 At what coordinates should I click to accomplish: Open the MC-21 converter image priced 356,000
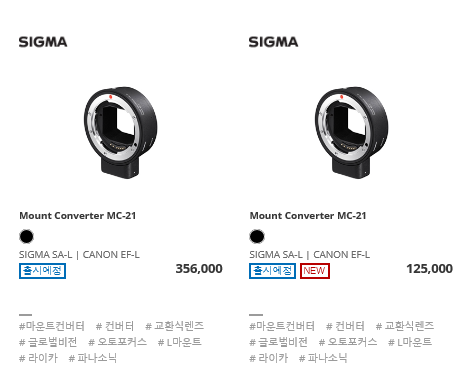pyautogui.click(x=121, y=133)
